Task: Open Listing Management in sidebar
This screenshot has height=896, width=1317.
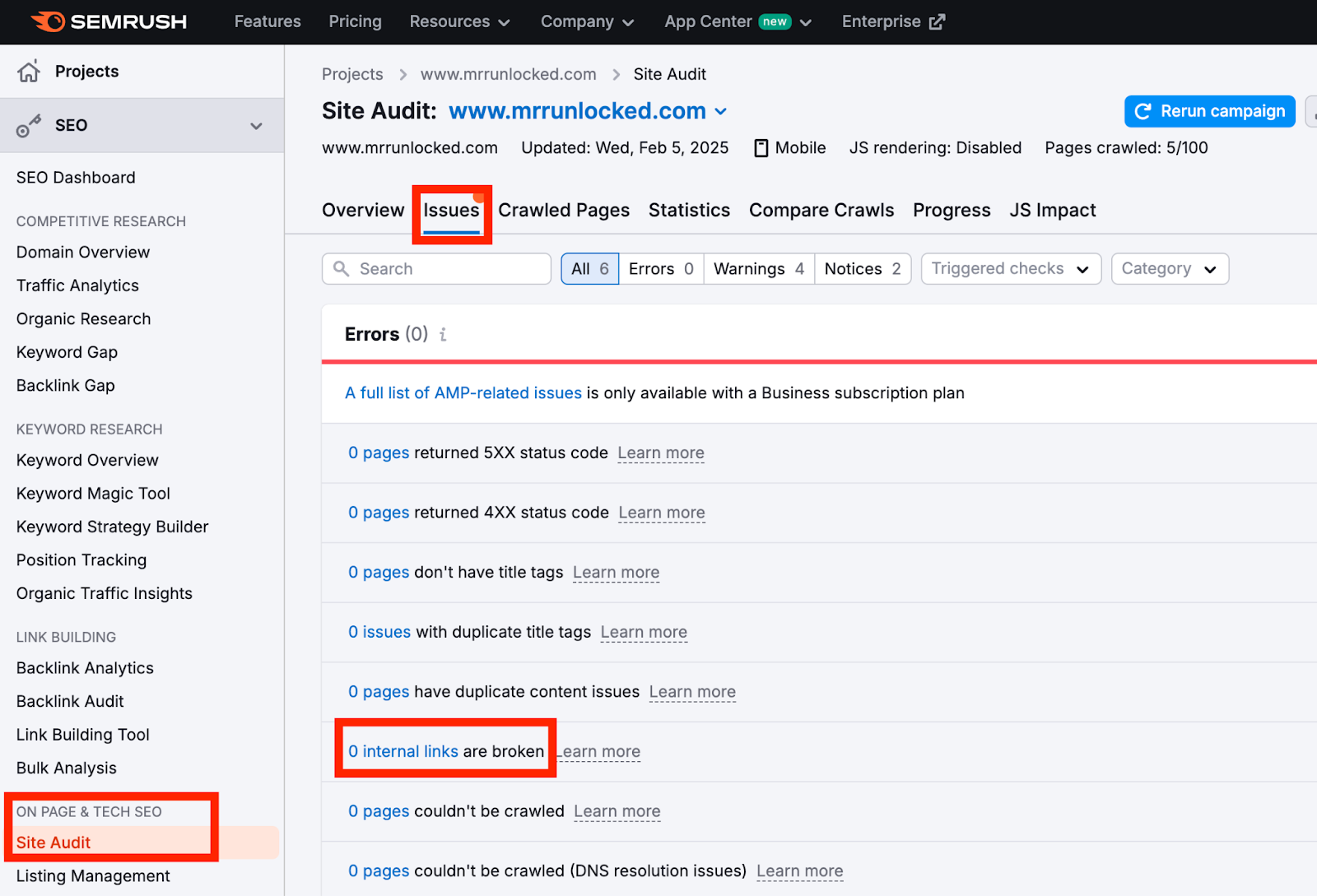Action: (x=93, y=875)
